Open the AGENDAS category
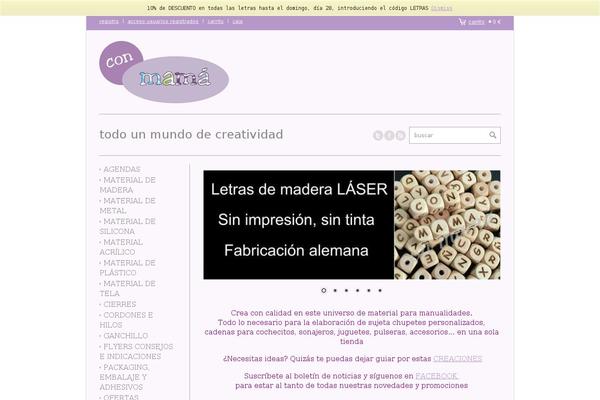600x400 pixels. coord(122,169)
